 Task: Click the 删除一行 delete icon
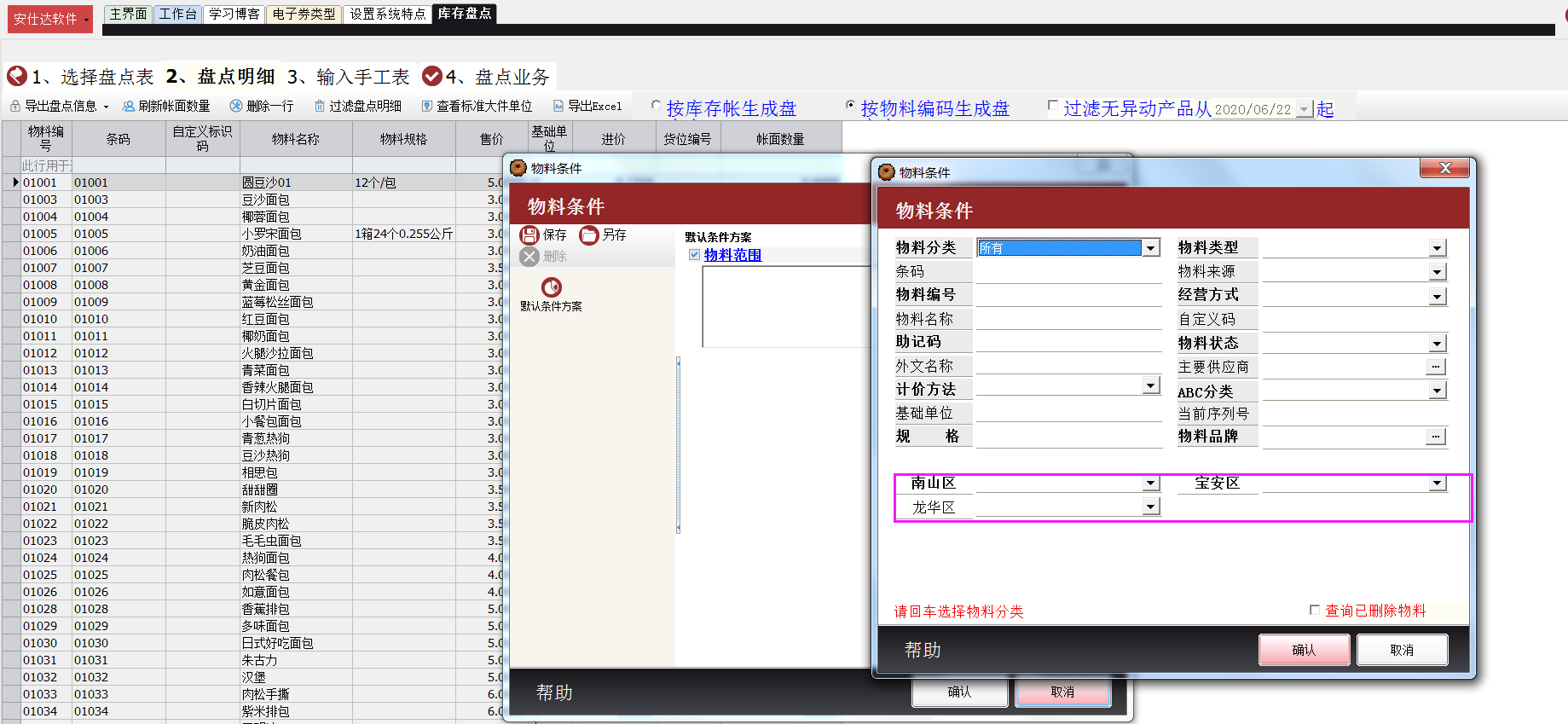point(236,106)
